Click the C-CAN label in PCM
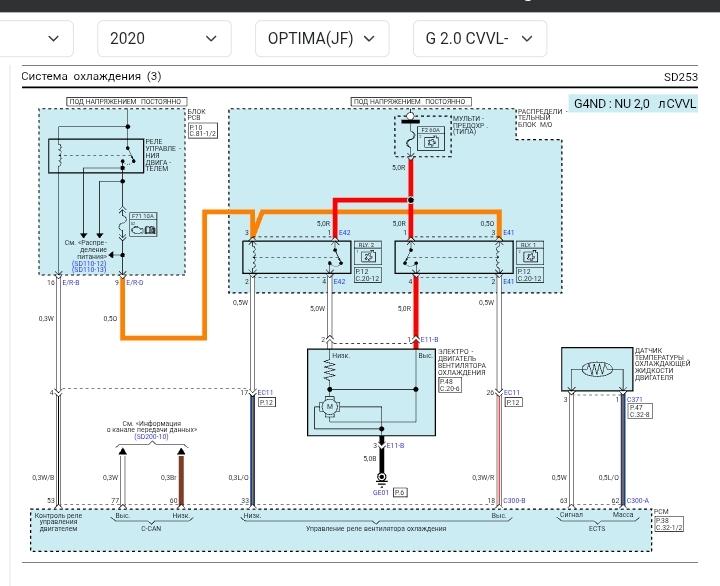This screenshot has height=586, width=720. tap(151, 529)
